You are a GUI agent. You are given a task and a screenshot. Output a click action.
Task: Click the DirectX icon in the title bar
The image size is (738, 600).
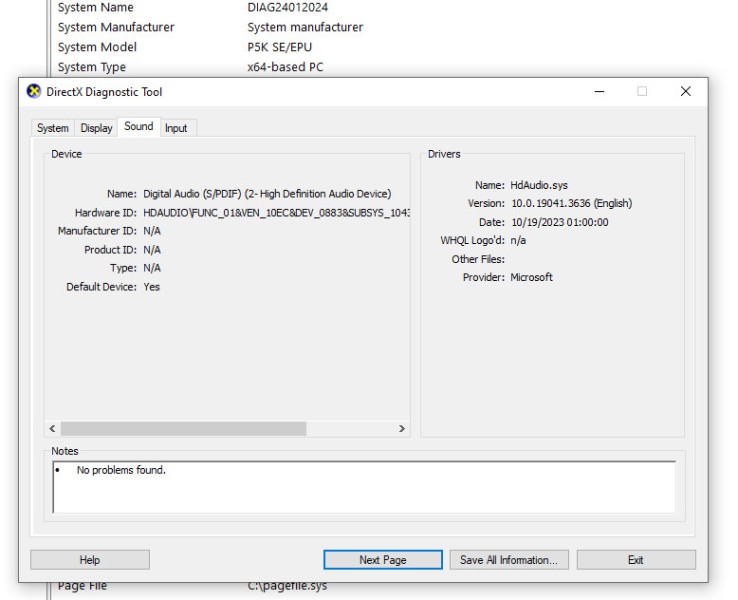tap(33, 92)
